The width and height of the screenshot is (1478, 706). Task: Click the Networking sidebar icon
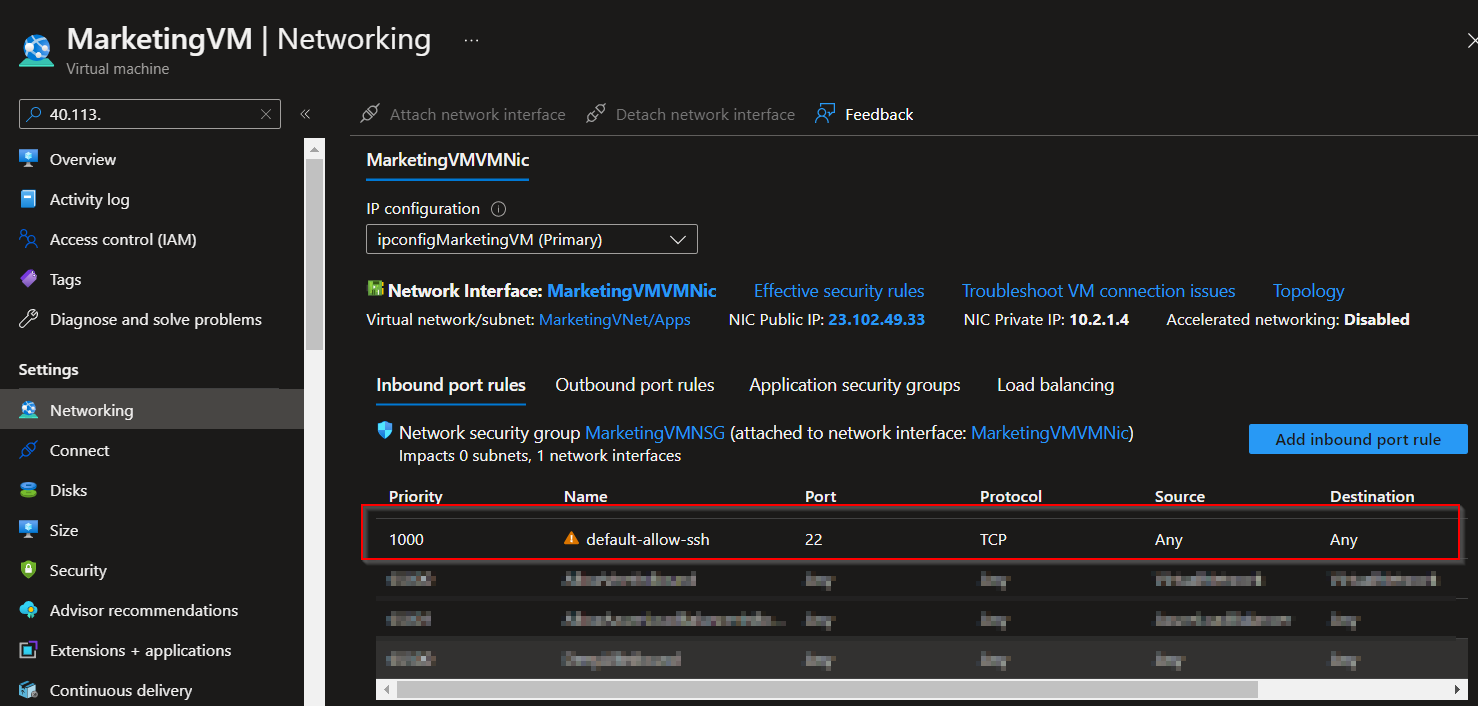(29, 410)
